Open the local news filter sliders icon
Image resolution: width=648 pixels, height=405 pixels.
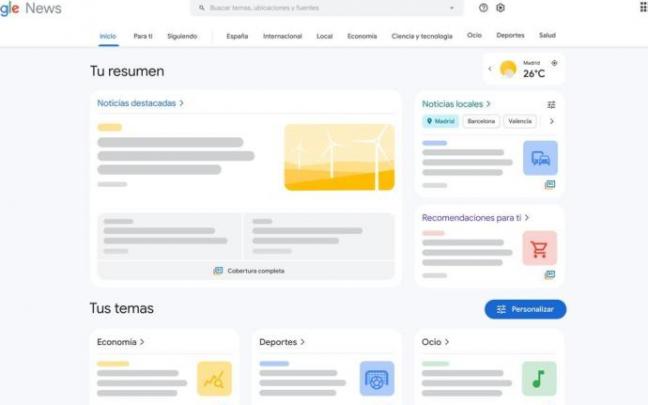[x=551, y=105]
